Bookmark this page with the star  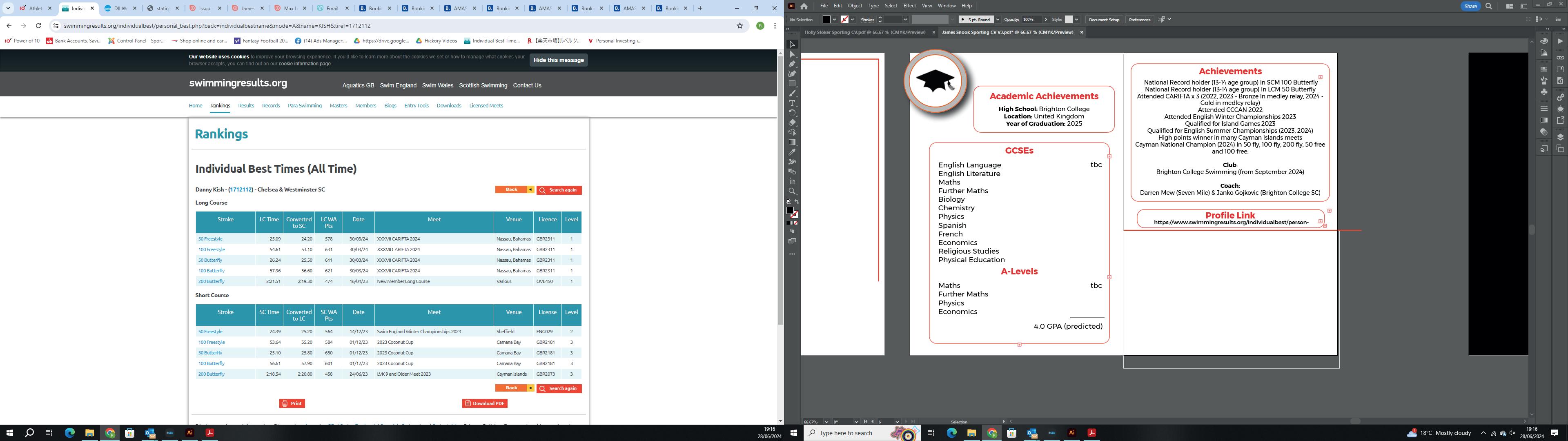pyautogui.click(x=739, y=26)
